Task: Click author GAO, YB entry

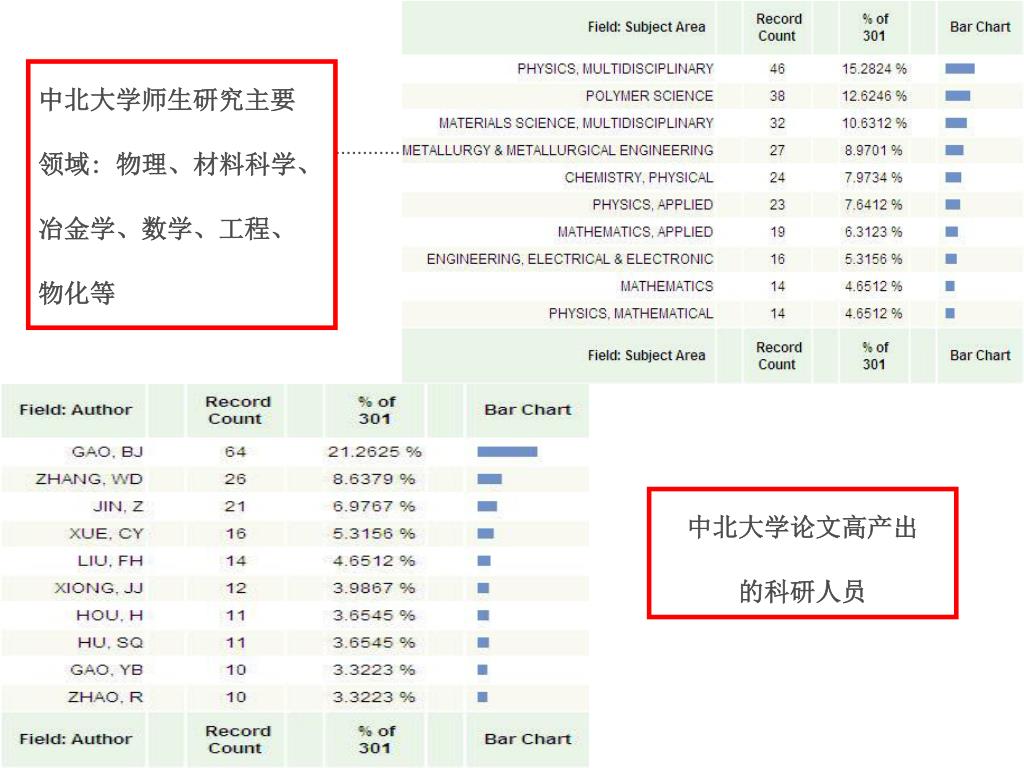Action: (106, 670)
